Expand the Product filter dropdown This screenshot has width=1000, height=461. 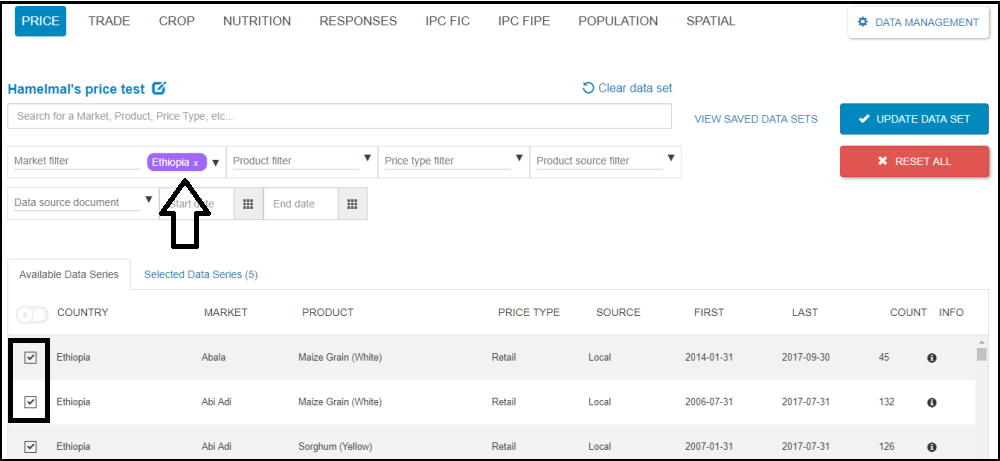[x=367, y=159]
